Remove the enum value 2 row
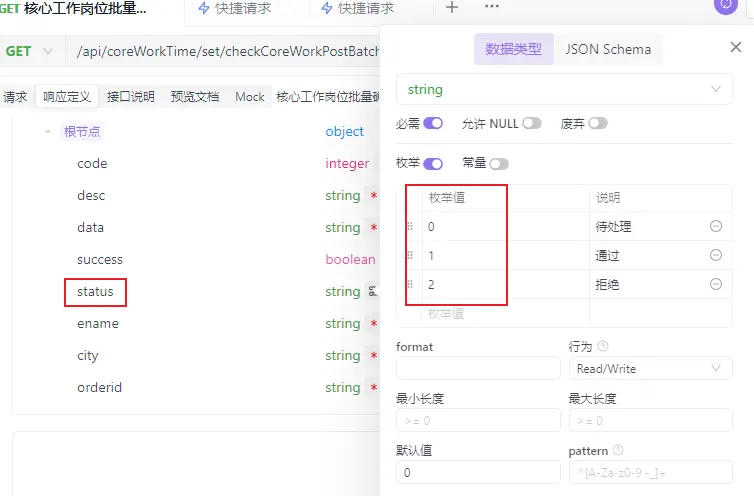Screen dimensions: 754x496 pyautogui.click(x=716, y=284)
